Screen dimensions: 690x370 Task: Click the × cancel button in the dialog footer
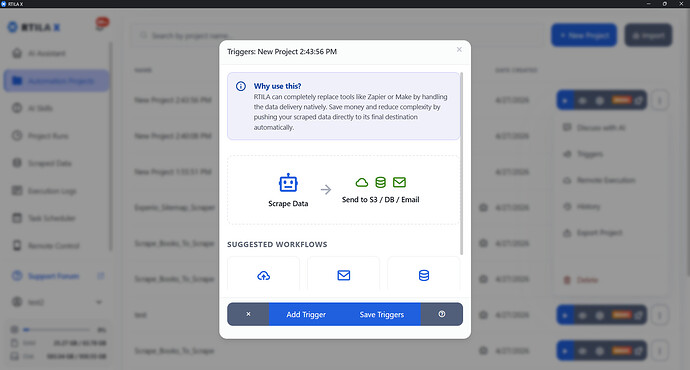coord(248,314)
